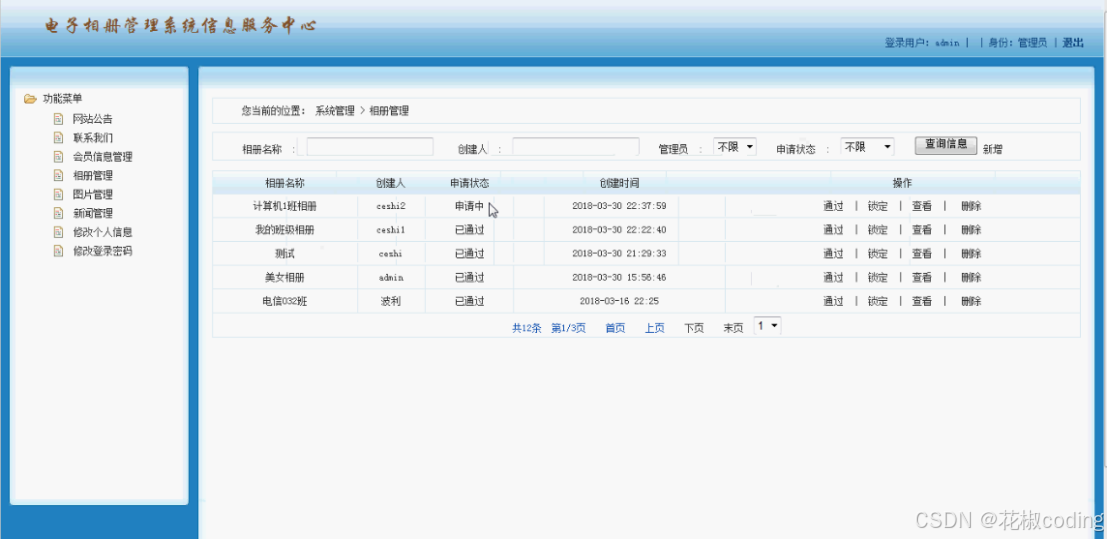Click the folder icon beside 功能菜单
The image size is (1108, 540).
30,99
